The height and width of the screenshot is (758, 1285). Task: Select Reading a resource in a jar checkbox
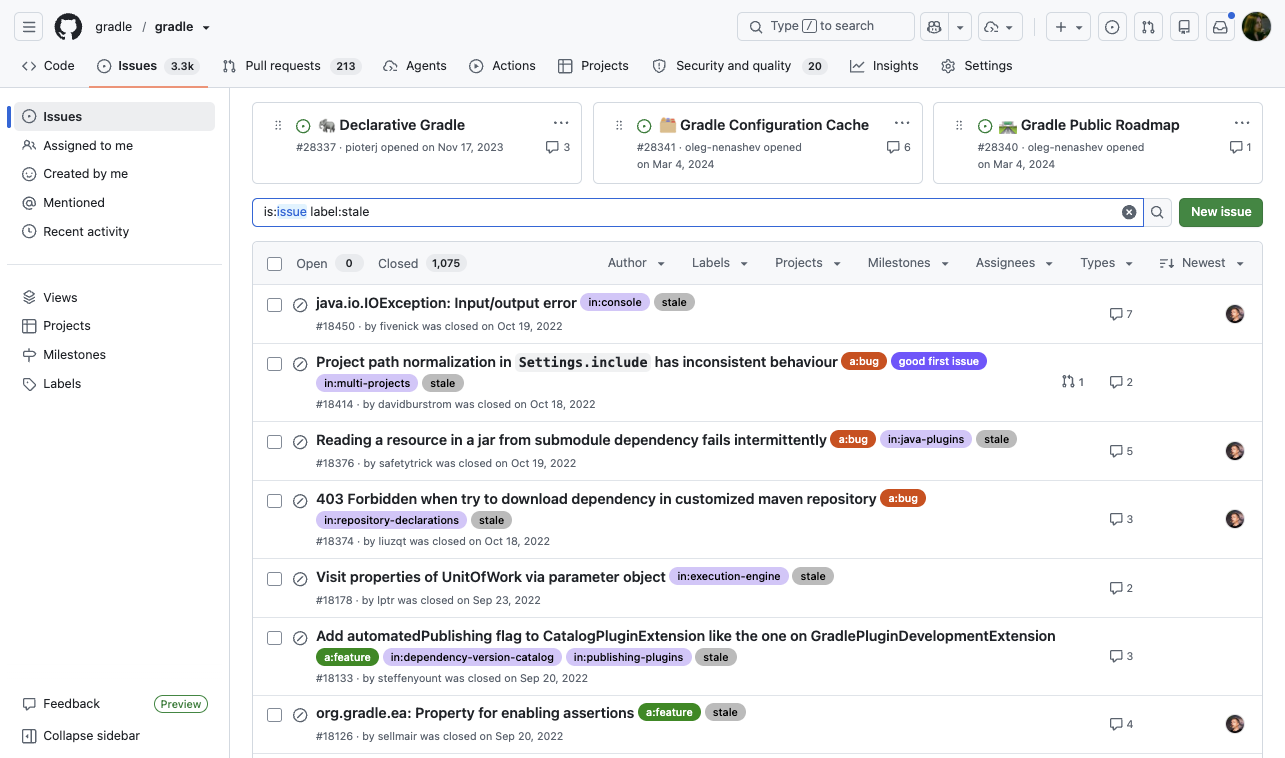click(274, 442)
